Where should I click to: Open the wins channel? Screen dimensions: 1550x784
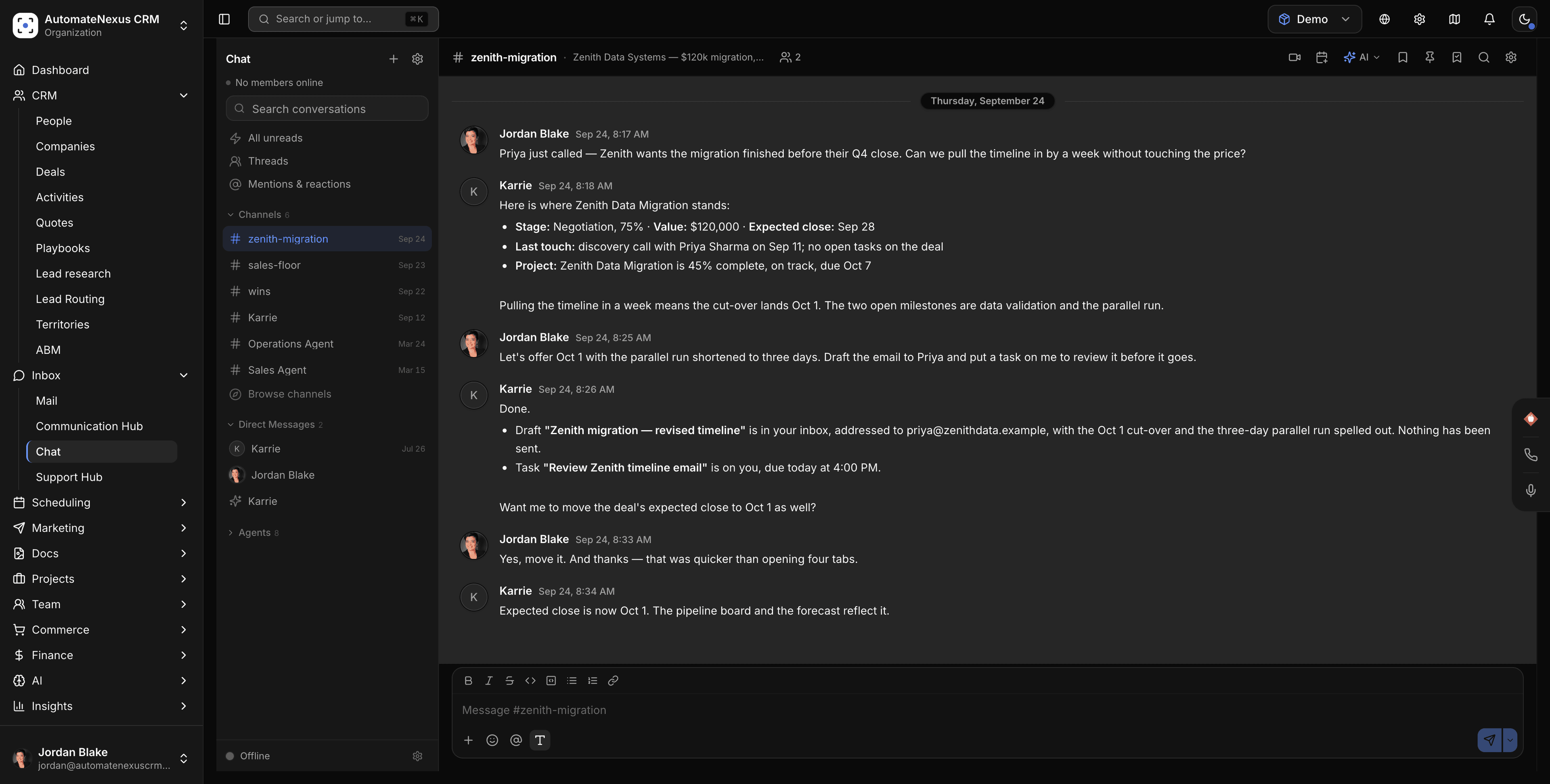pyautogui.click(x=327, y=291)
